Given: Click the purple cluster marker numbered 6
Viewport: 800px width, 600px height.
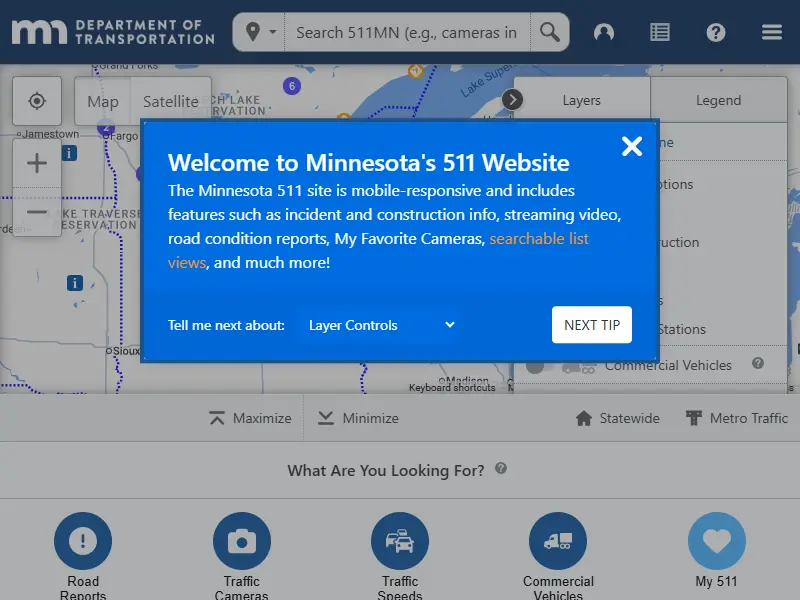Looking at the screenshot, I should [x=292, y=86].
